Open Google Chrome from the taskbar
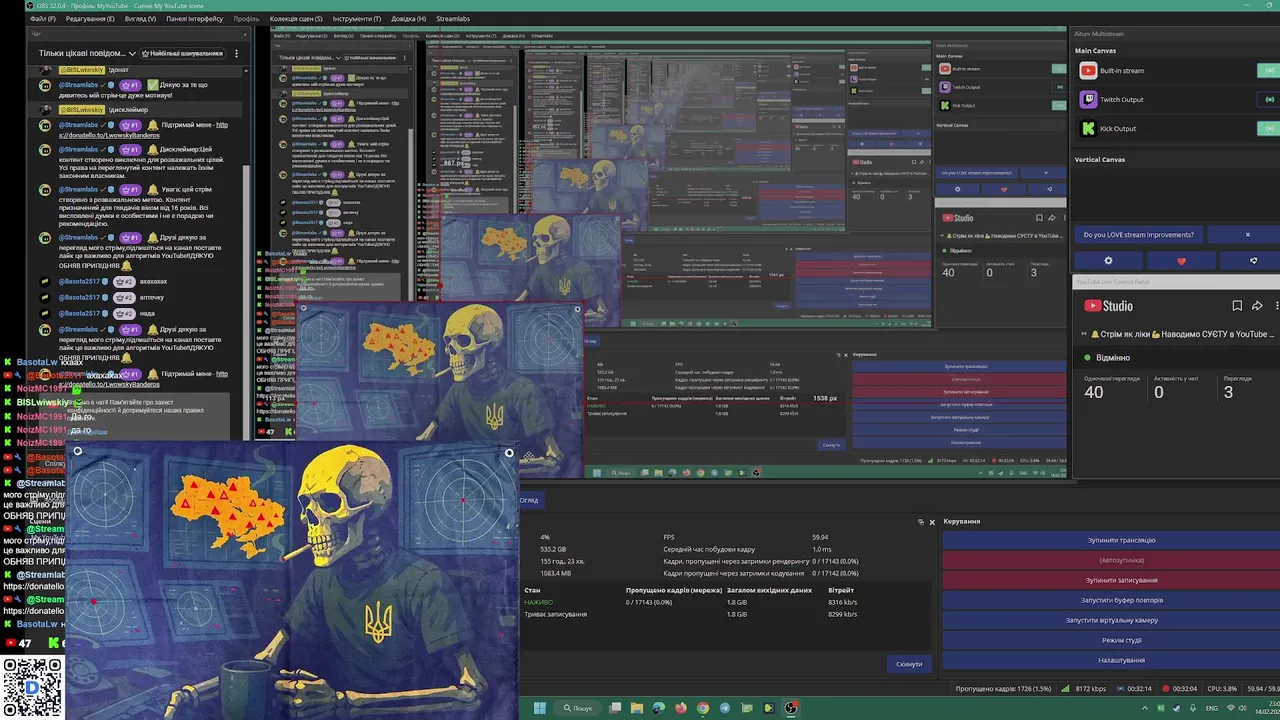This screenshot has height=720, width=1280. point(703,708)
